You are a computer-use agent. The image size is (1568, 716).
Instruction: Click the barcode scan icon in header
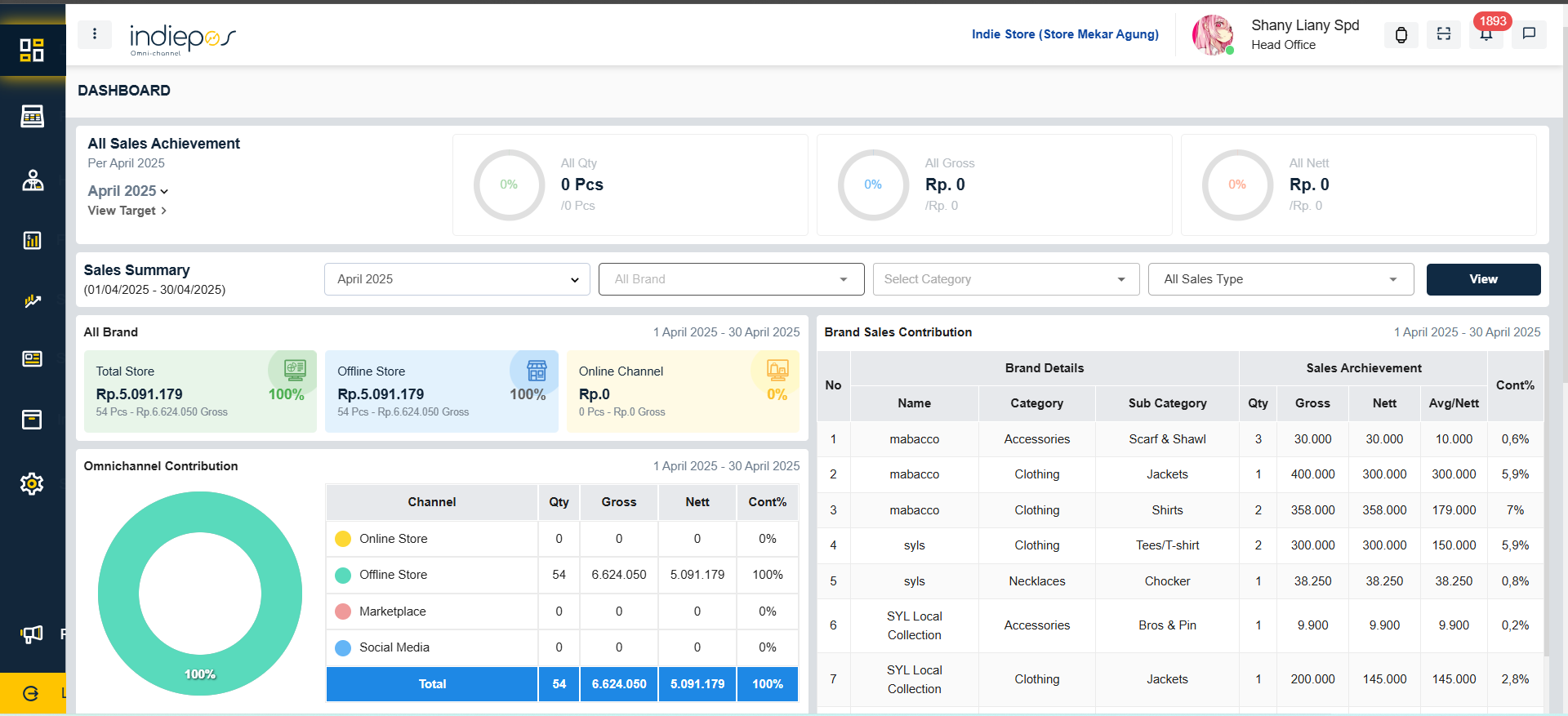tap(1443, 34)
